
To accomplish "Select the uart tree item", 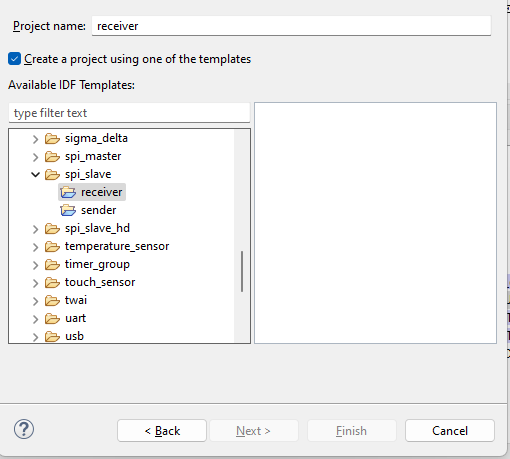I will click(x=76, y=318).
